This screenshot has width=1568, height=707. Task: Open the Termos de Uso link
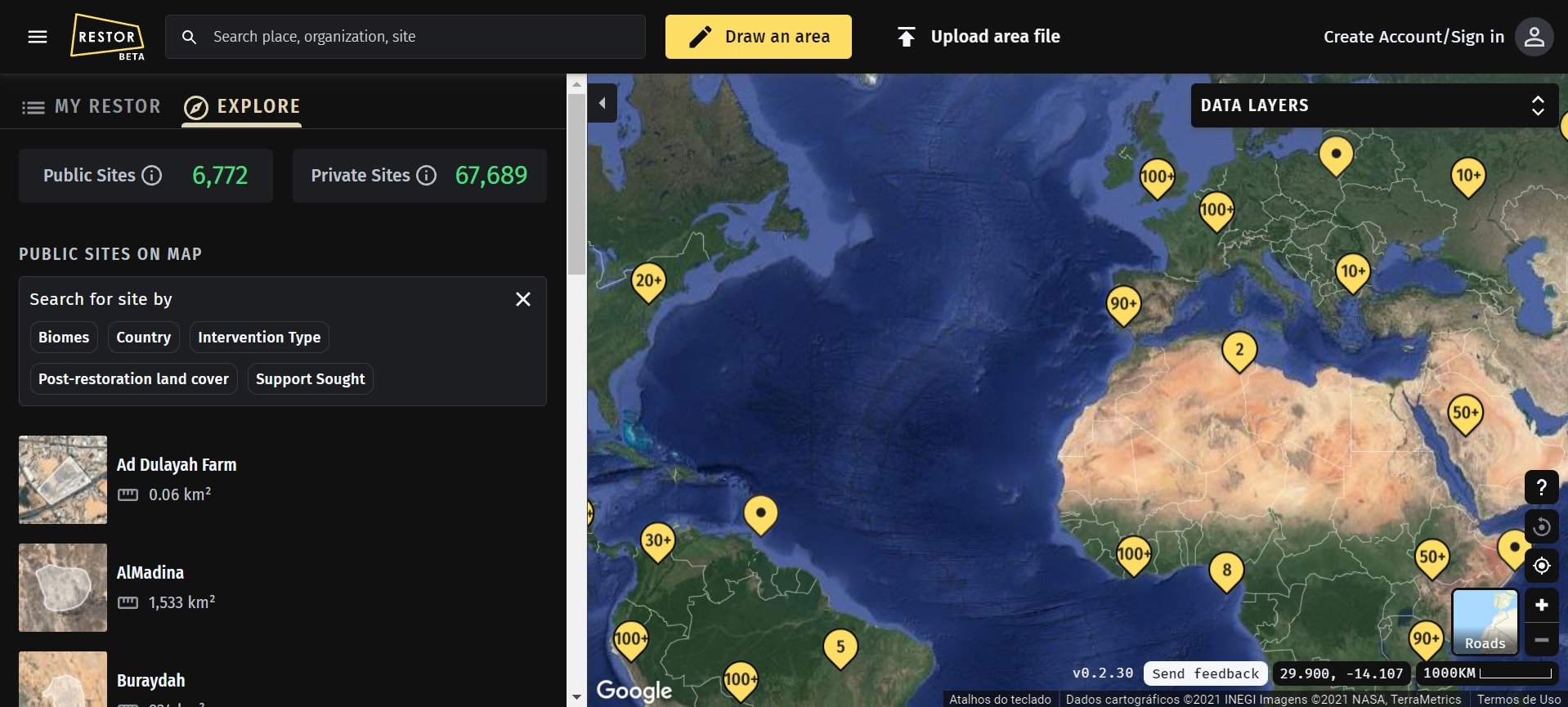coord(1519,700)
